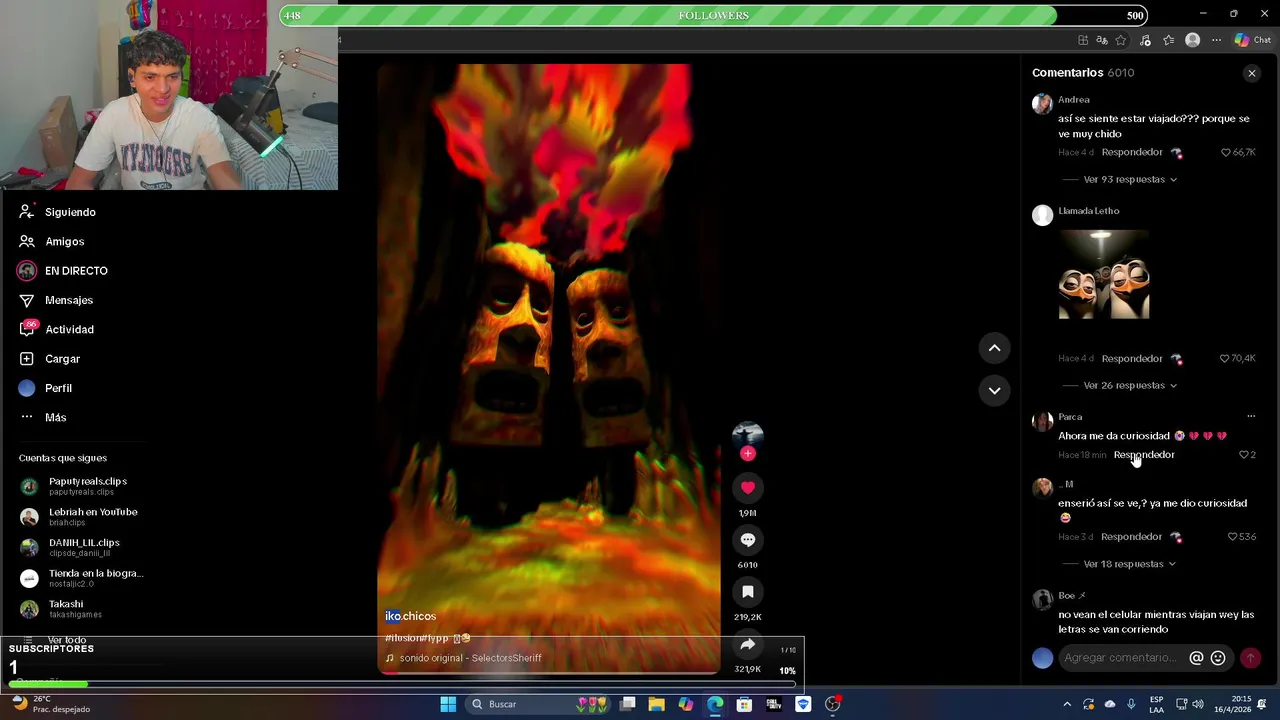Open Llamada Letho's comment image

coord(1104,274)
